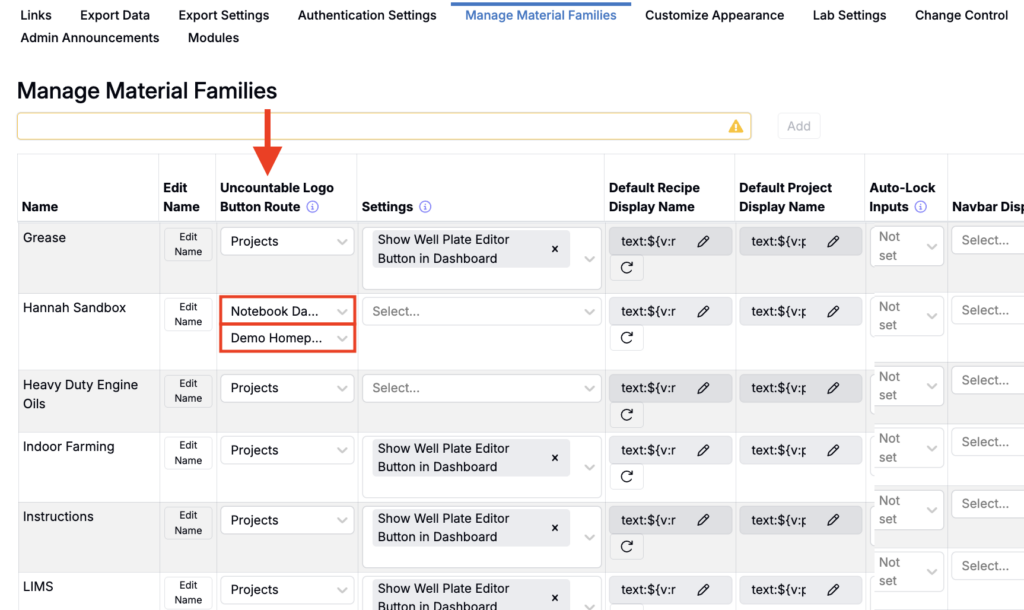Switch to Customize Appearance tab
This screenshot has width=1024, height=610.
(714, 15)
